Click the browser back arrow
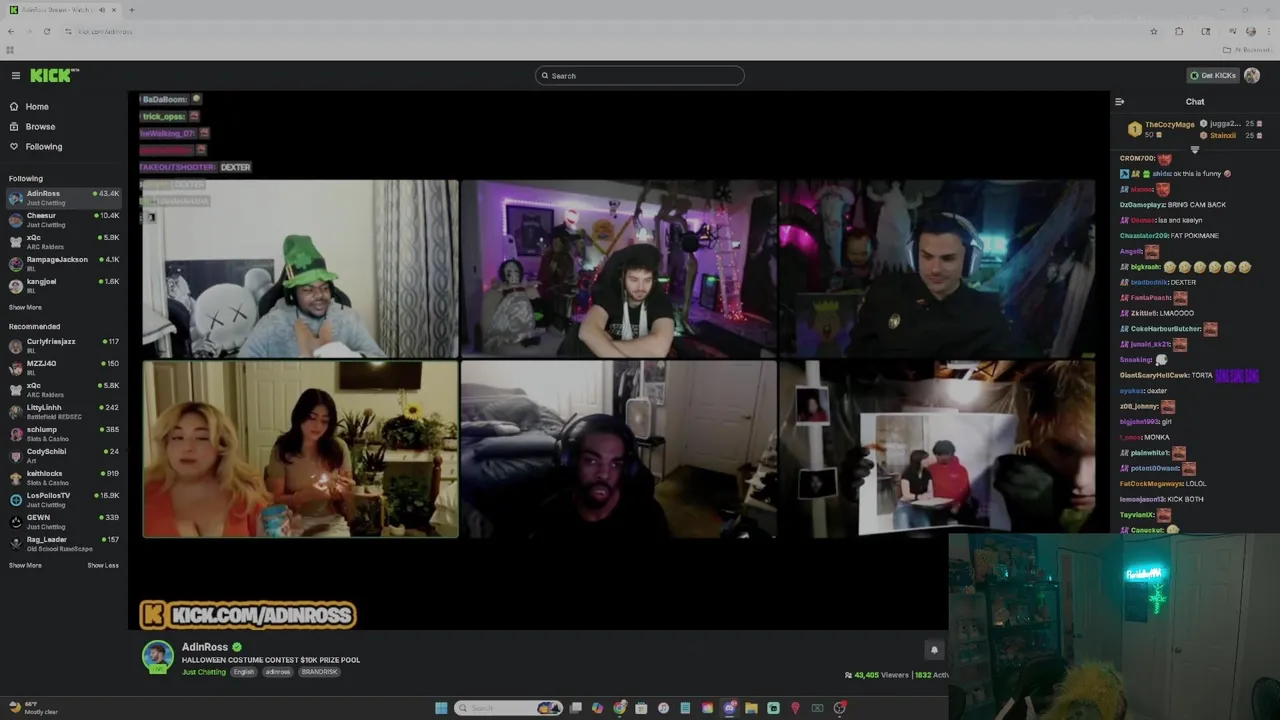Viewport: 1280px width, 720px height. point(11,32)
